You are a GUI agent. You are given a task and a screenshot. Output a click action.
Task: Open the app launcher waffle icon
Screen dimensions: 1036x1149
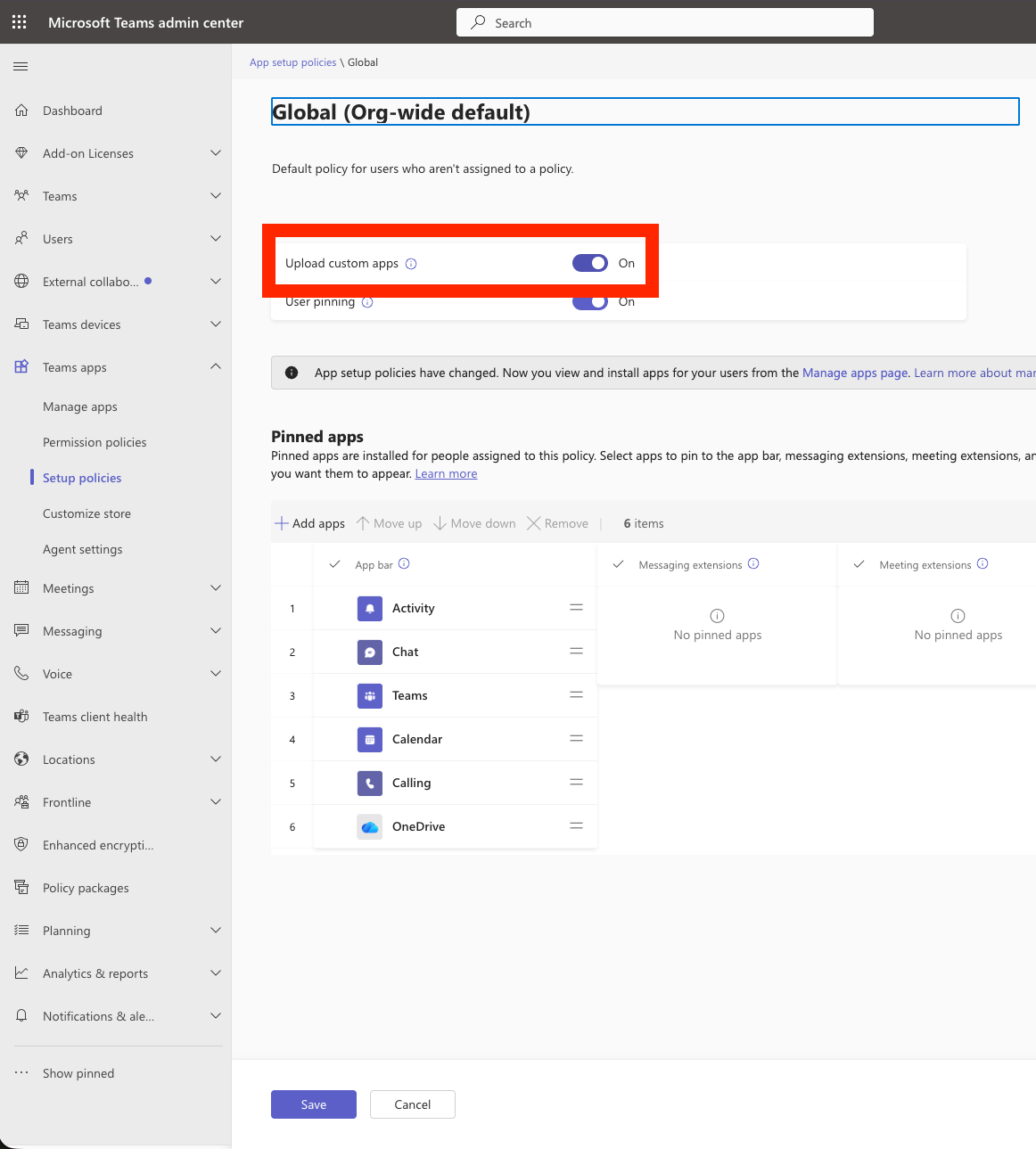point(20,22)
